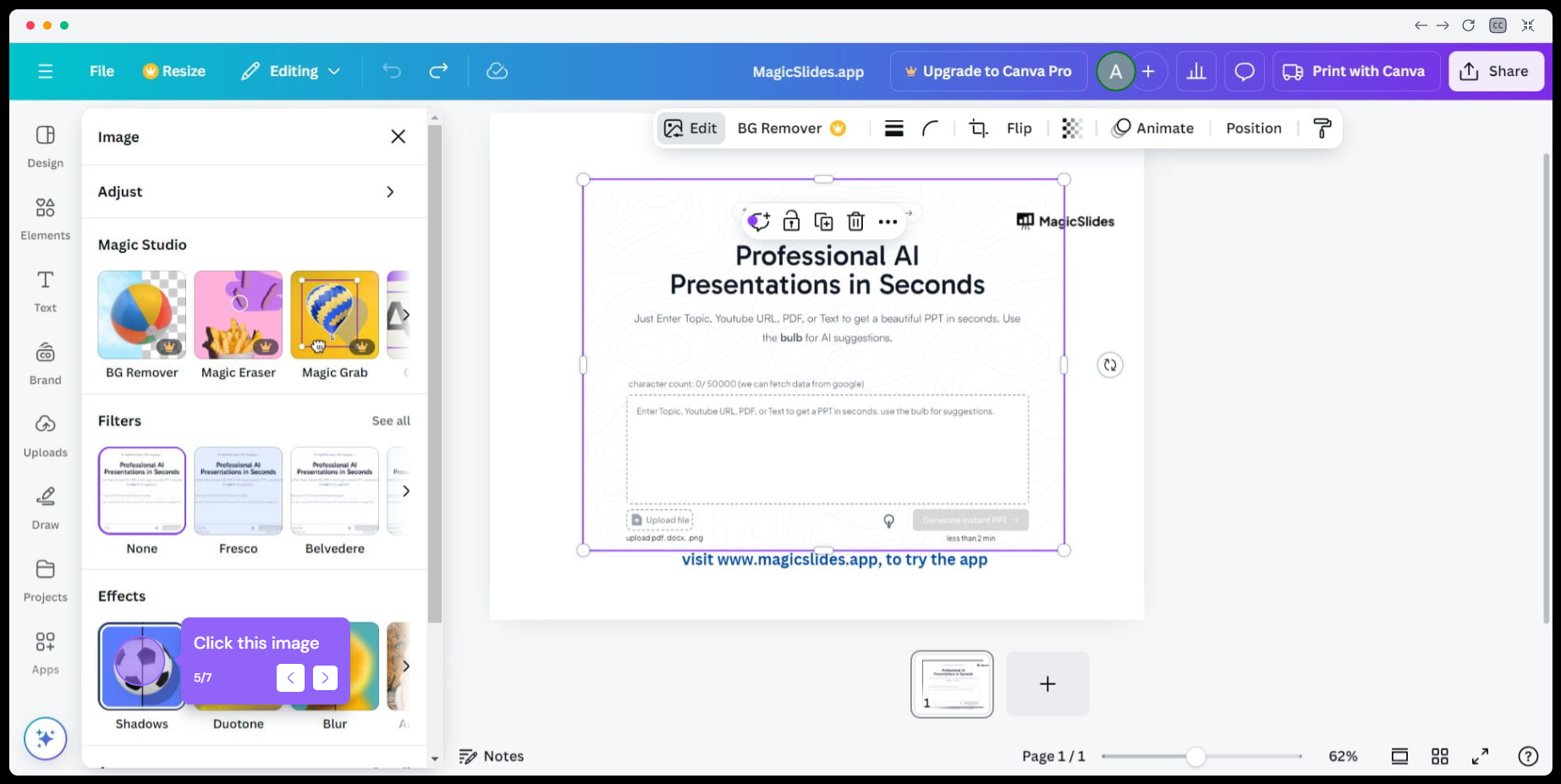
Task: Show more Magic Studio tools arrow
Action: pyautogui.click(x=406, y=315)
